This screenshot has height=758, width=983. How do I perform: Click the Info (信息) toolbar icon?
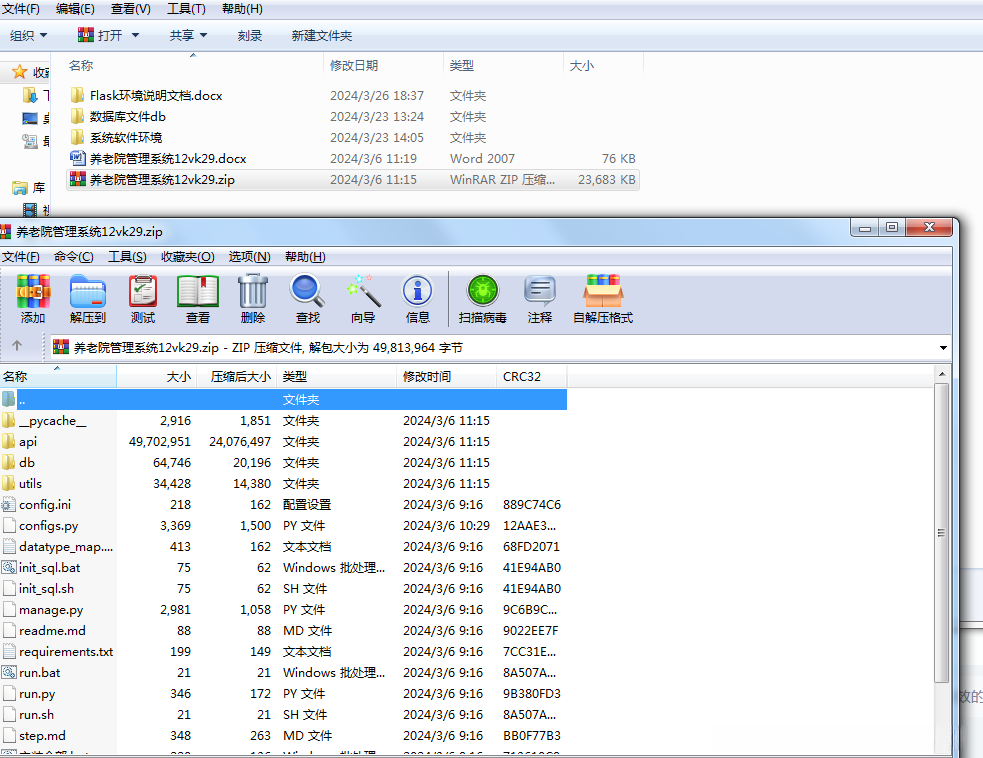click(x=418, y=299)
